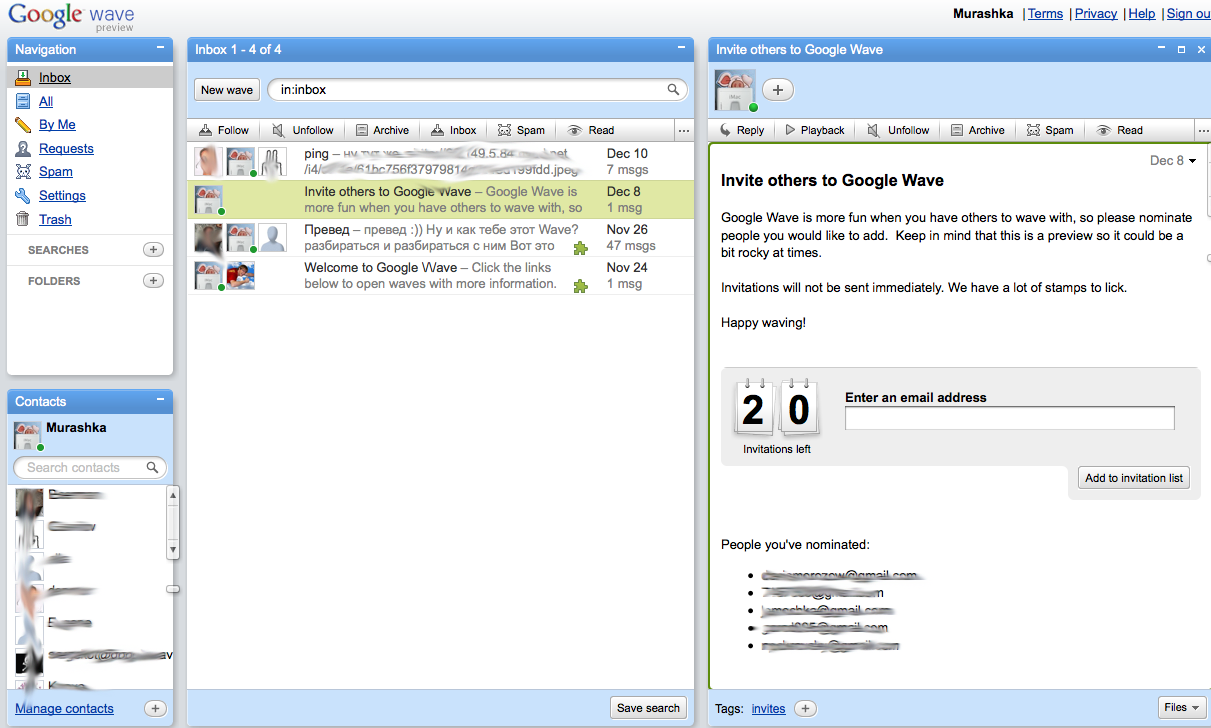Screen dimensions: 1211x728
Task: Click the Sign out link
Action: 1188,13
